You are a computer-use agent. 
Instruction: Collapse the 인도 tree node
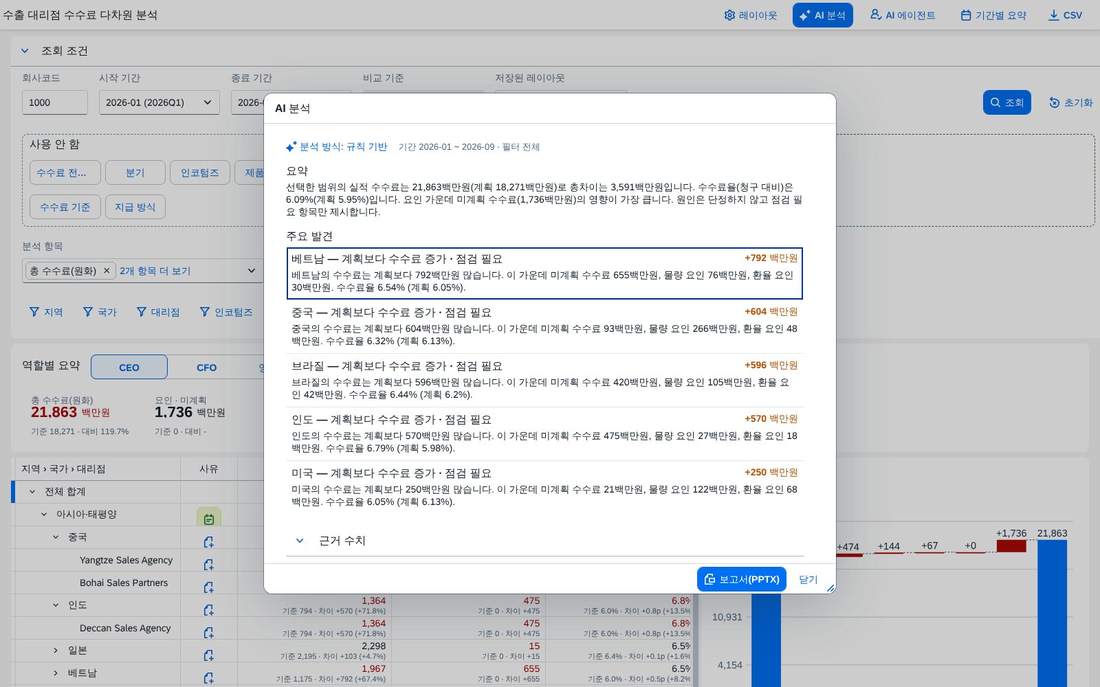tap(56, 605)
